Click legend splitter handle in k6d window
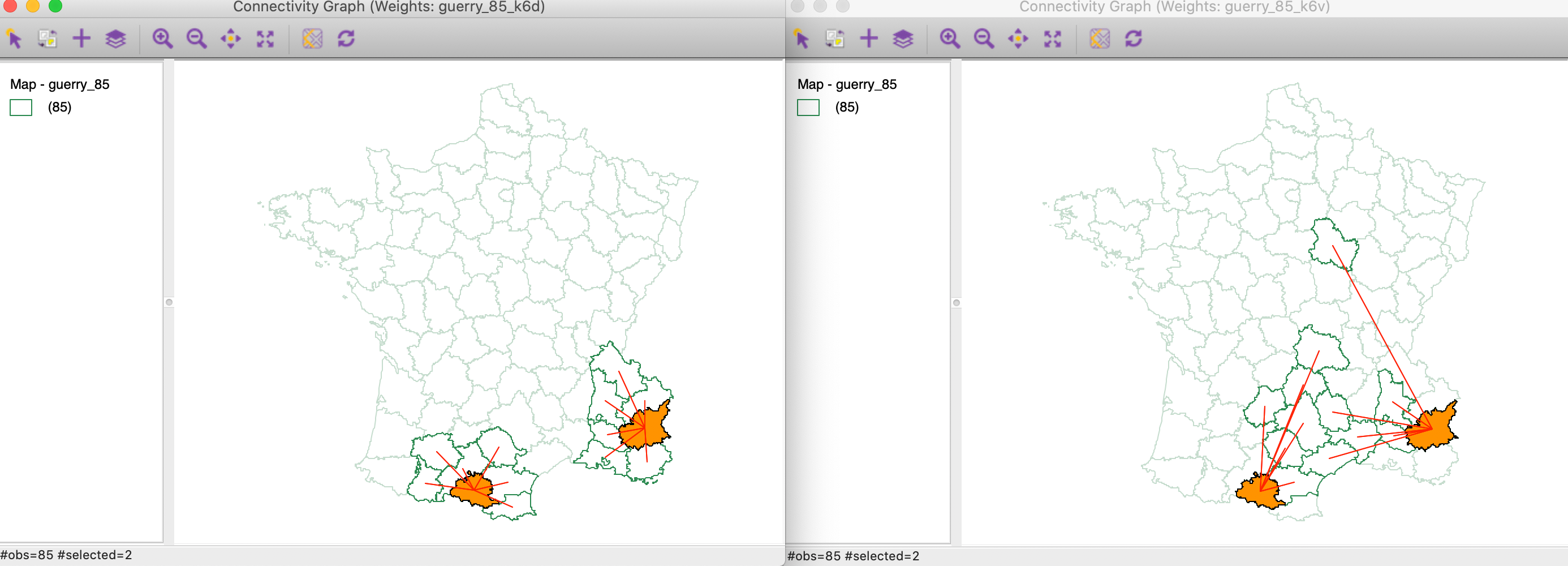 [169, 302]
